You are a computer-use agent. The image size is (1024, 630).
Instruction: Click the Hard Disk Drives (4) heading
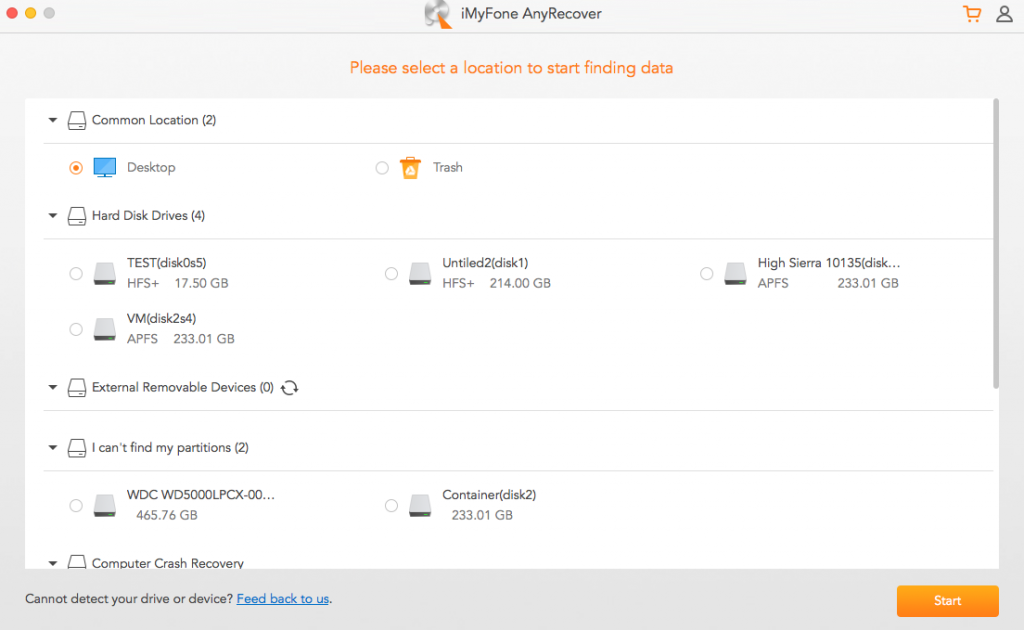point(148,215)
